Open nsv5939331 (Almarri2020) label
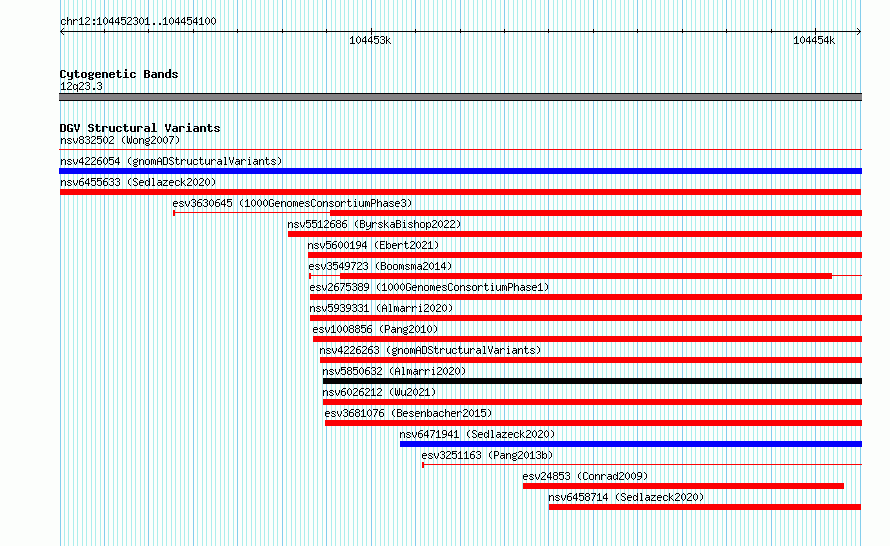890x546 pixels. pyautogui.click(x=381, y=308)
